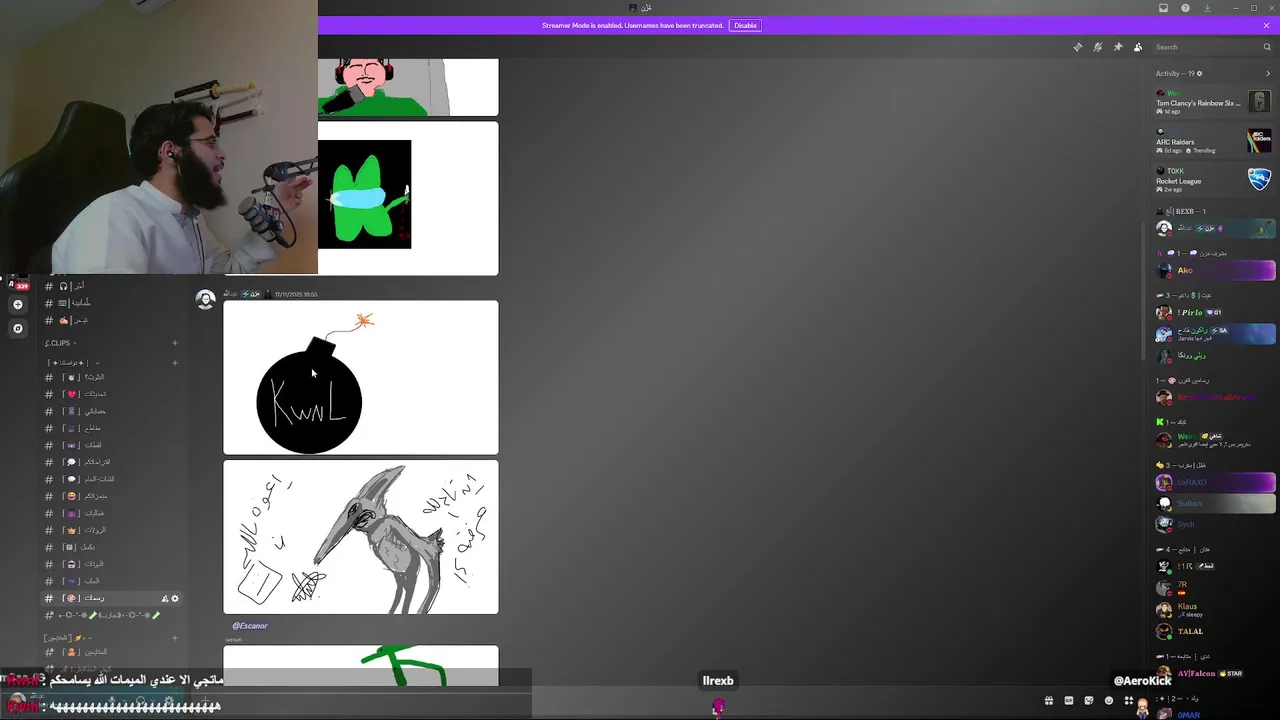The image size is (1280, 720).
Task: Select member Sulton in member list
Action: (x=1215, y=503)
